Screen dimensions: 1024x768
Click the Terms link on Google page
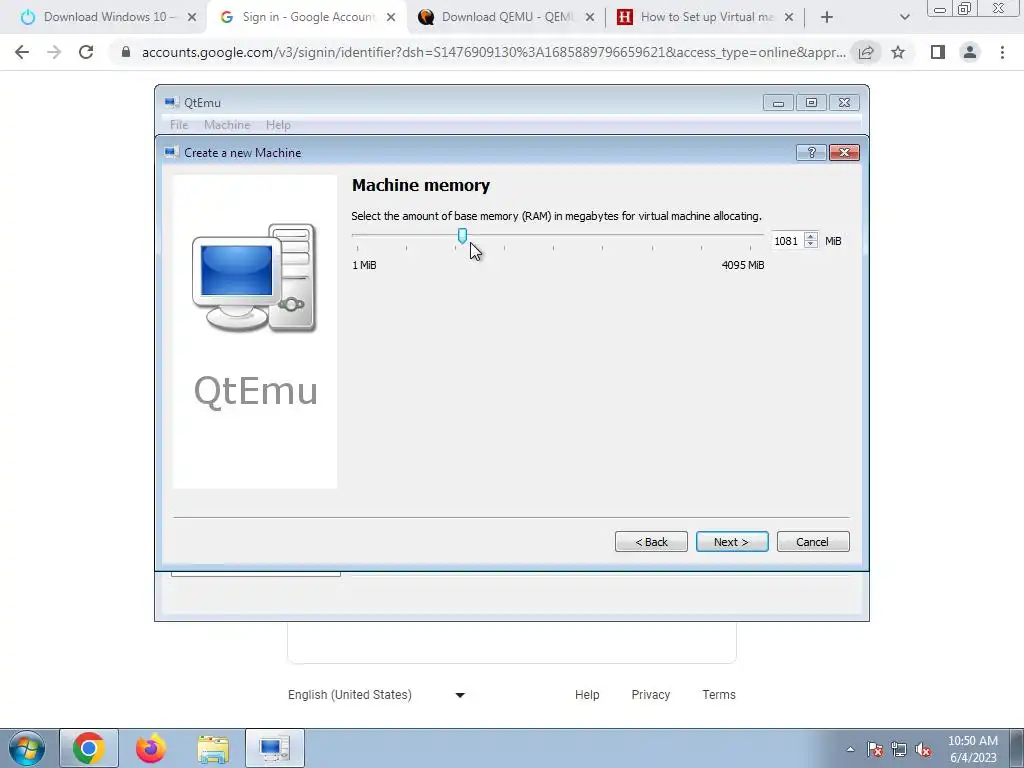(719, 695)
